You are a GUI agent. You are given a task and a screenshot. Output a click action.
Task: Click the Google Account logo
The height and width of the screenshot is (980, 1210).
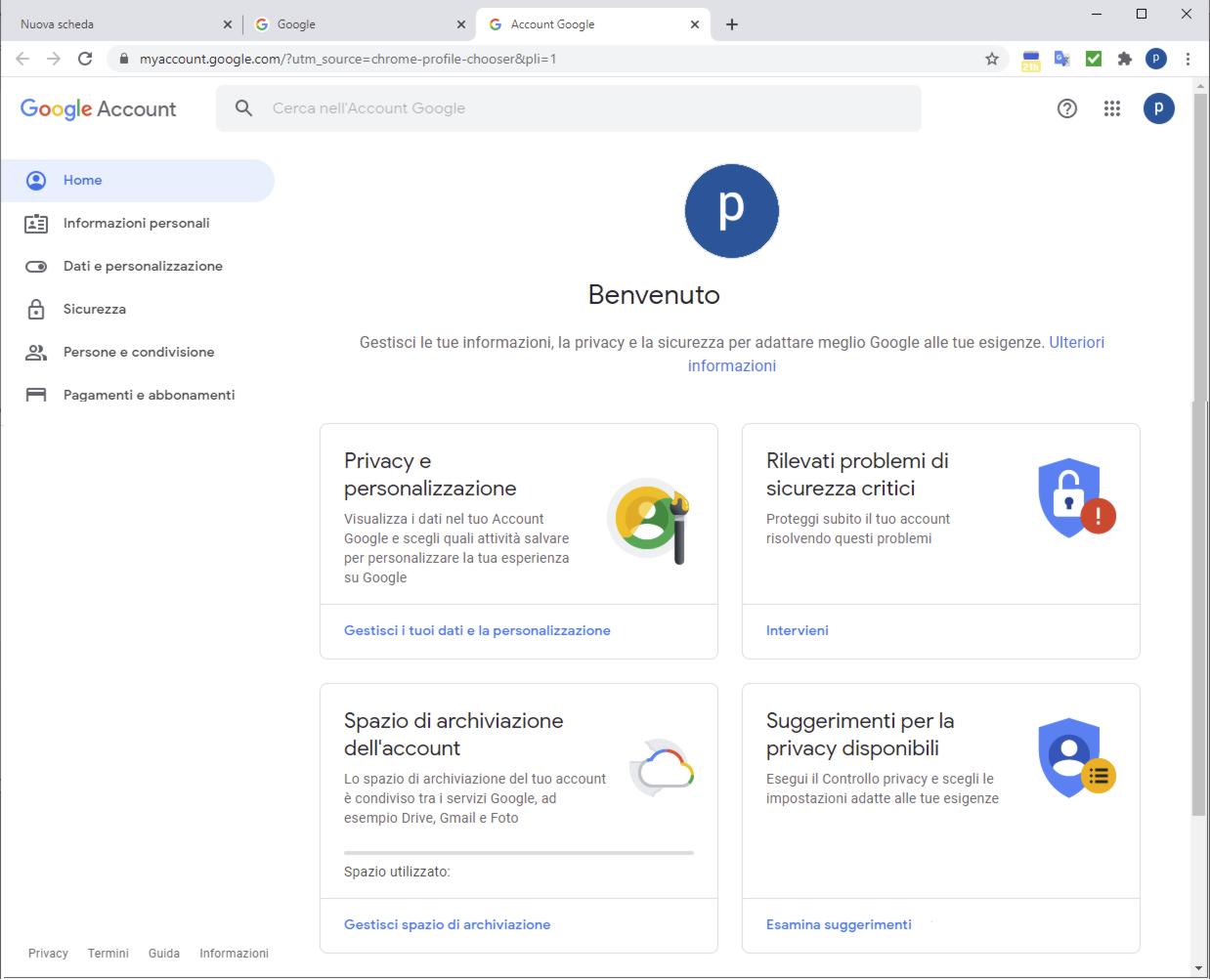[98, 108]
